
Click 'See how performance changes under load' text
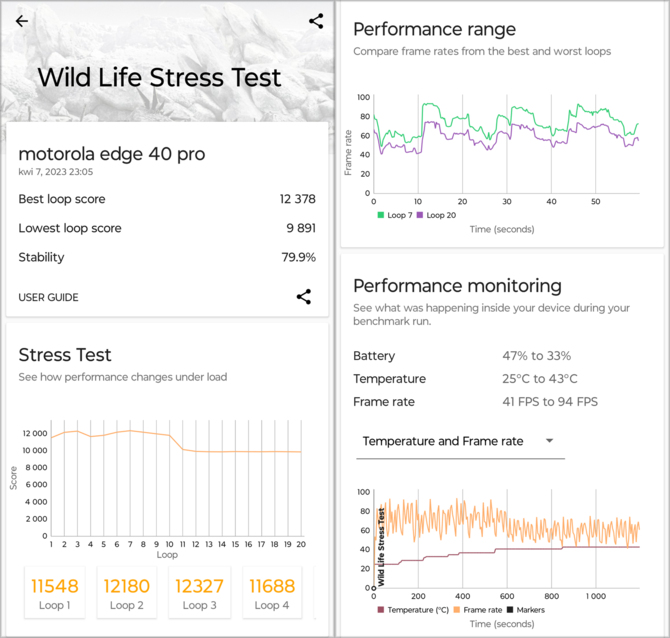click(123, 377)
